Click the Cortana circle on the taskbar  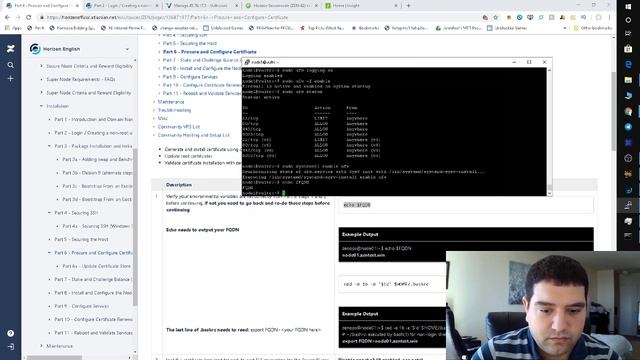628,20
